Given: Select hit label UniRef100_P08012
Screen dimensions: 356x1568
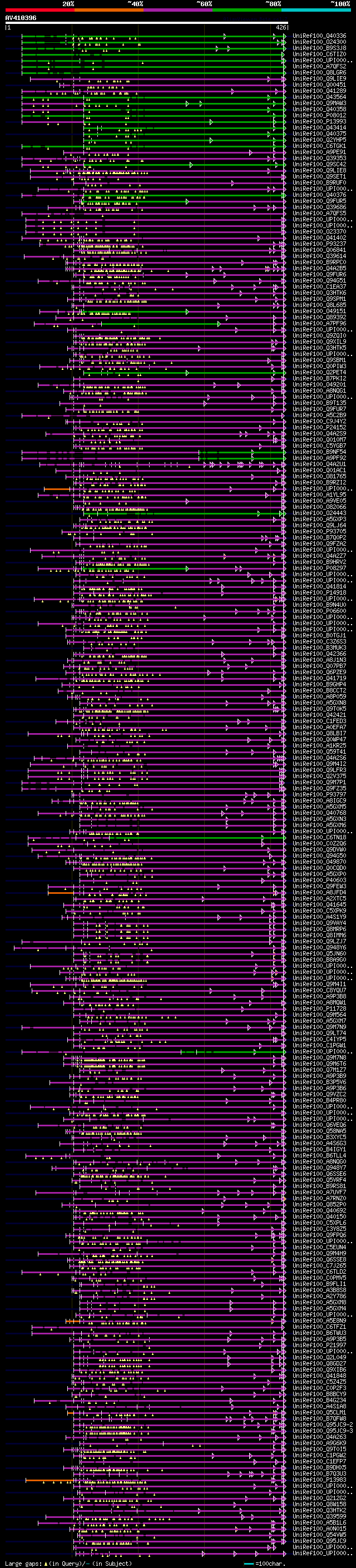Looking at the screenshot, I should coord(319,116).
